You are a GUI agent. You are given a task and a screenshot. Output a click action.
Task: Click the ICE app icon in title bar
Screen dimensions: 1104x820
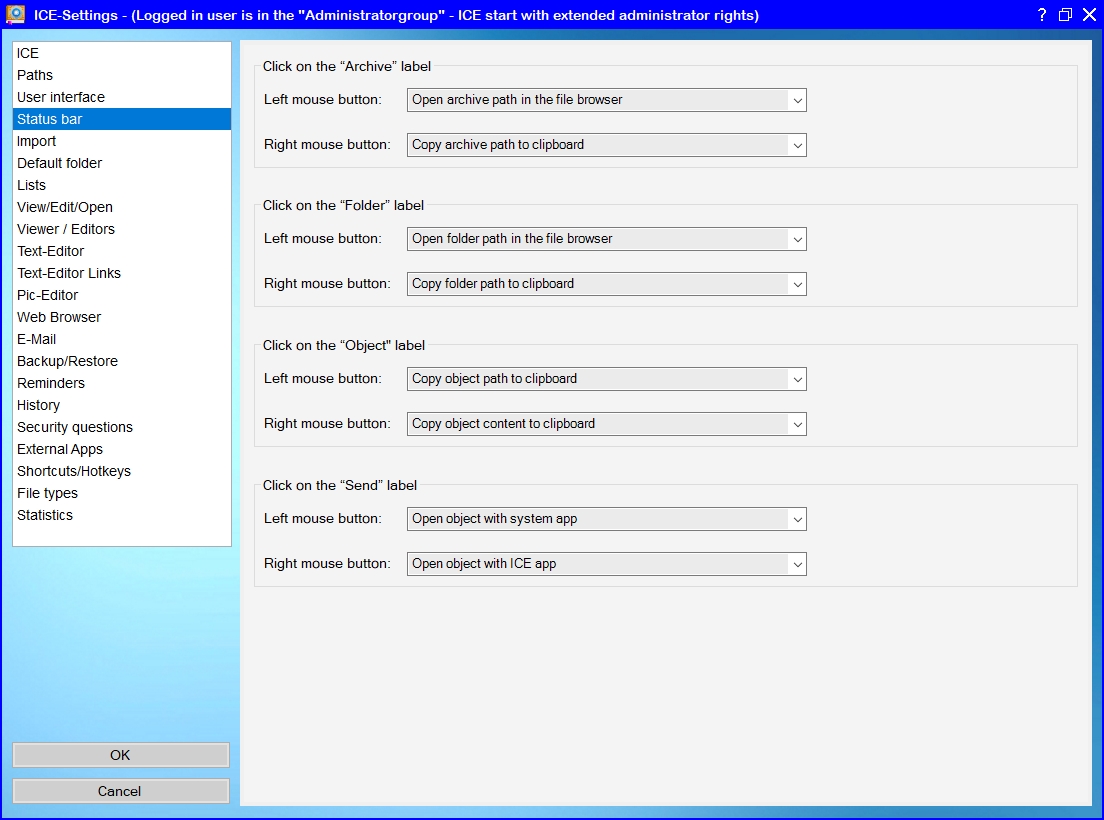point(16,15)
